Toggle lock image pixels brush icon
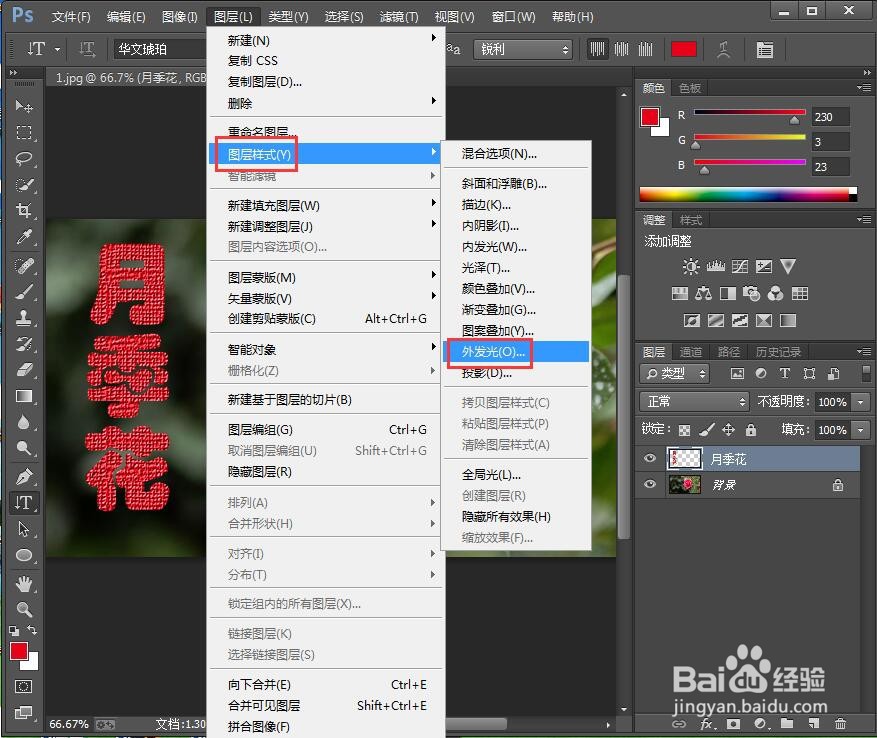This screenshot has width=877, height=738. (706, 430)
